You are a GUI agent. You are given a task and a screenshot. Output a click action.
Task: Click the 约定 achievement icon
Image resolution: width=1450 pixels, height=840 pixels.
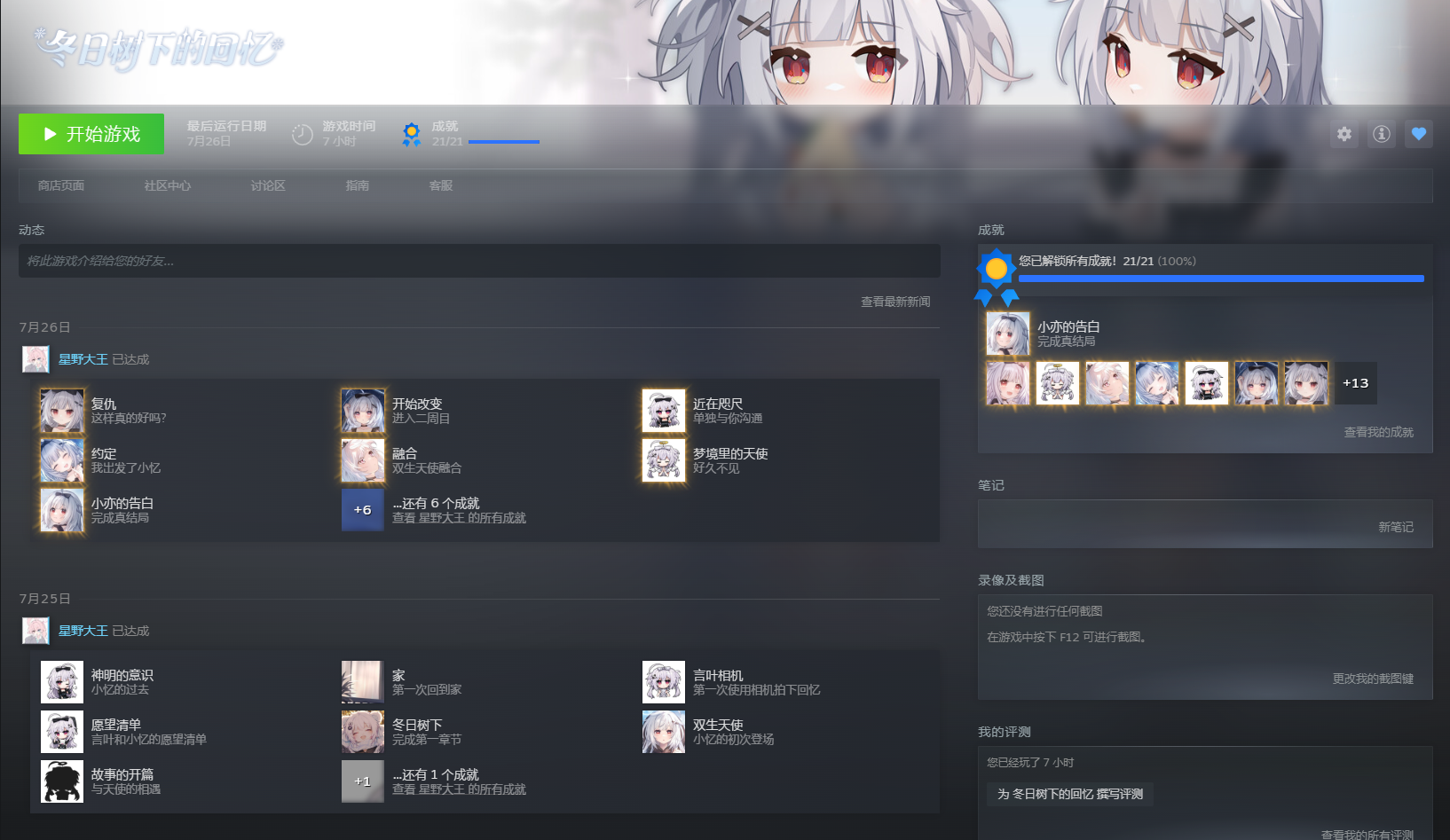(62, 460)
